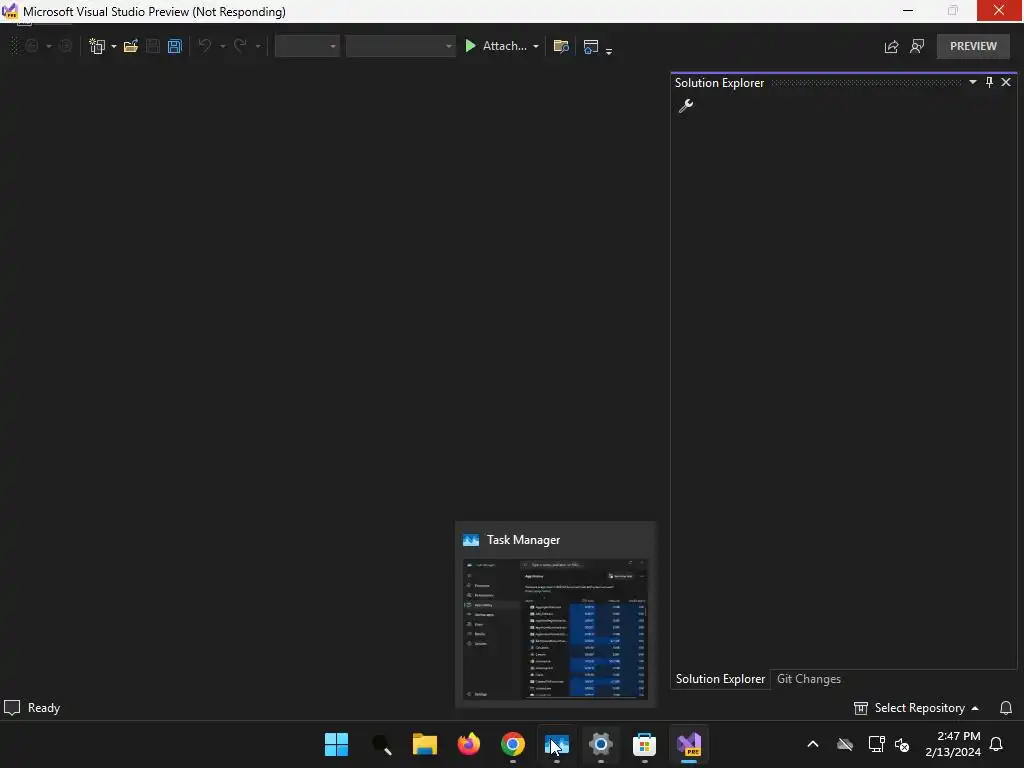The width and height of the screenshot is (1024, 768).
Task: Click the Live Share icon
Action: pyautogui.click(x=891, y=46)
